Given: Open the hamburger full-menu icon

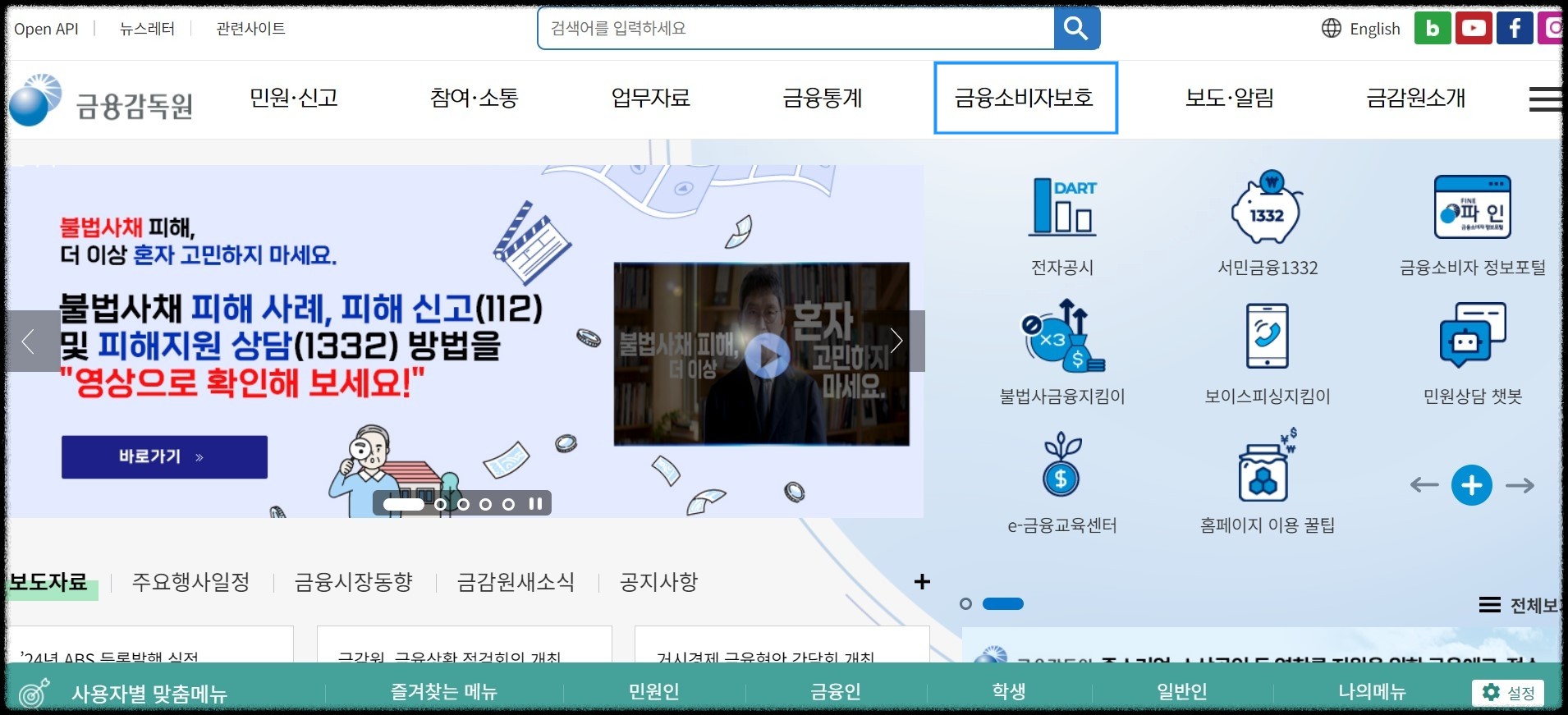Looking at the screenshot, I should [1545, 99].
